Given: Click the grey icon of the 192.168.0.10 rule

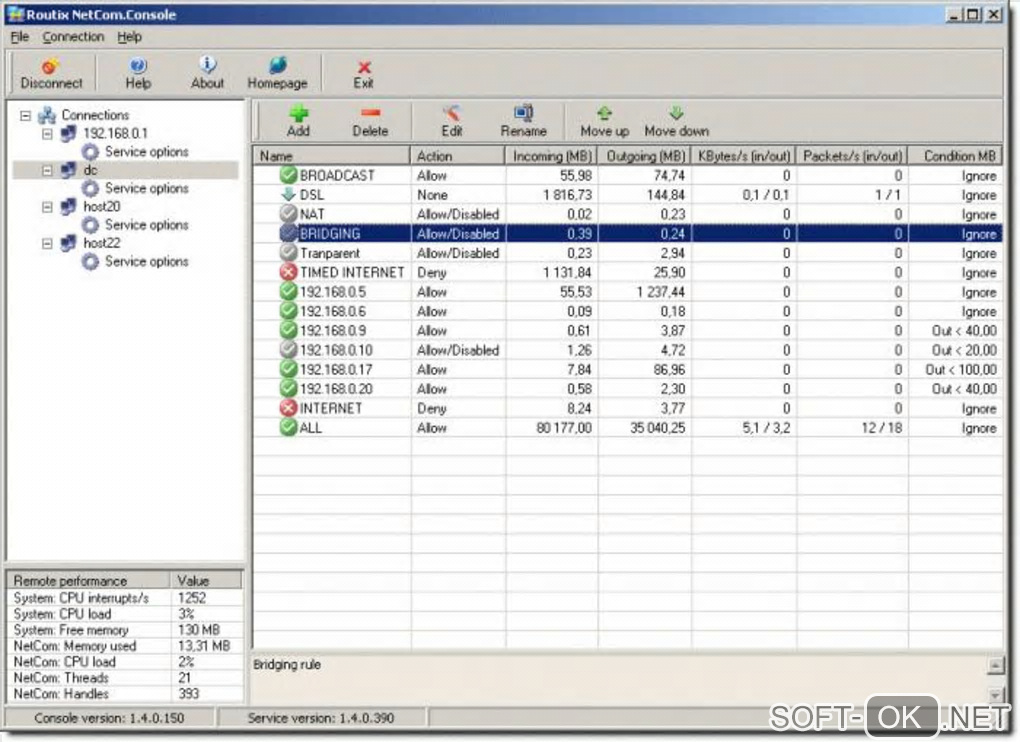Looking at the screenshot, I should point(288,350).
